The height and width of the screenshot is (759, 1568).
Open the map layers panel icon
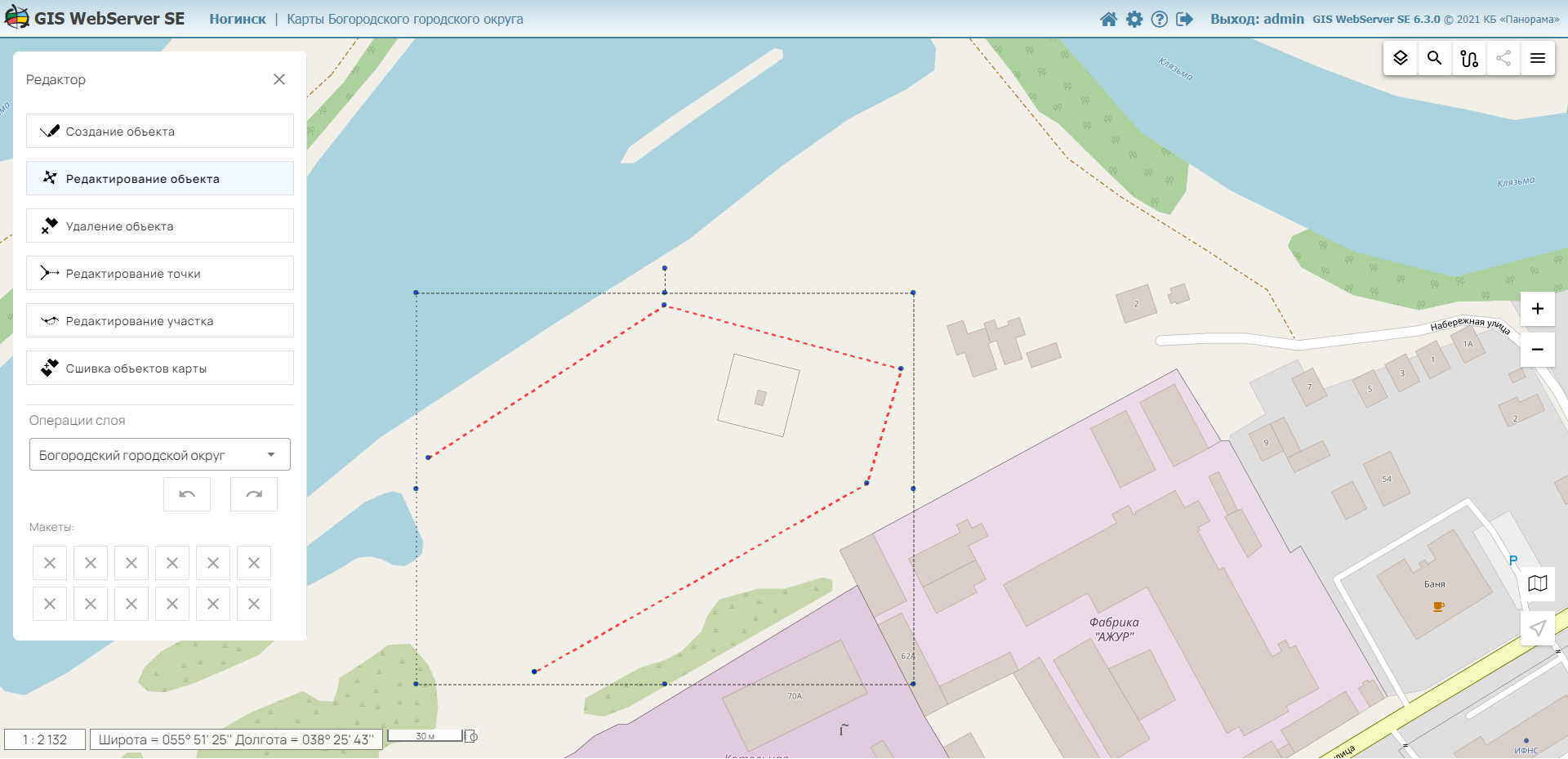(x=1401, y=58)
